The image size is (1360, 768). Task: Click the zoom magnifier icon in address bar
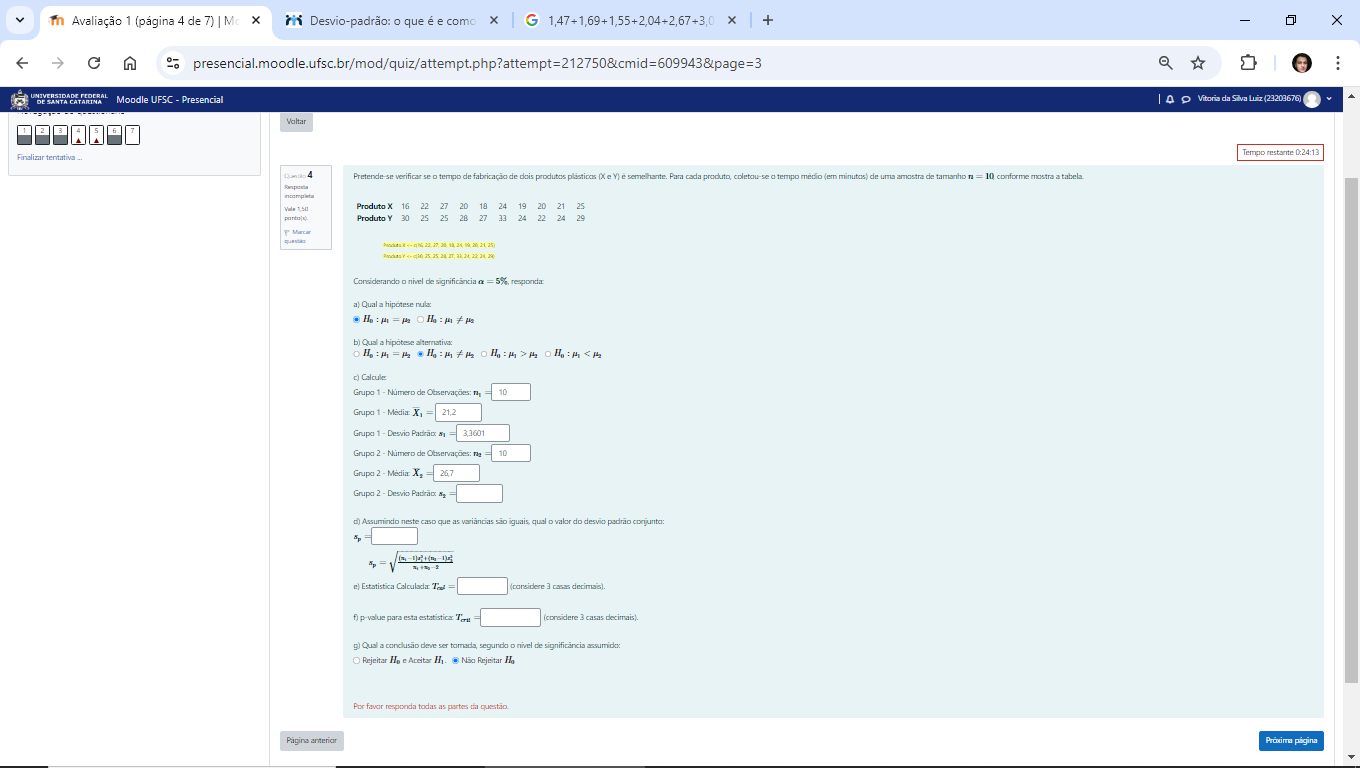pos(1166,63)
